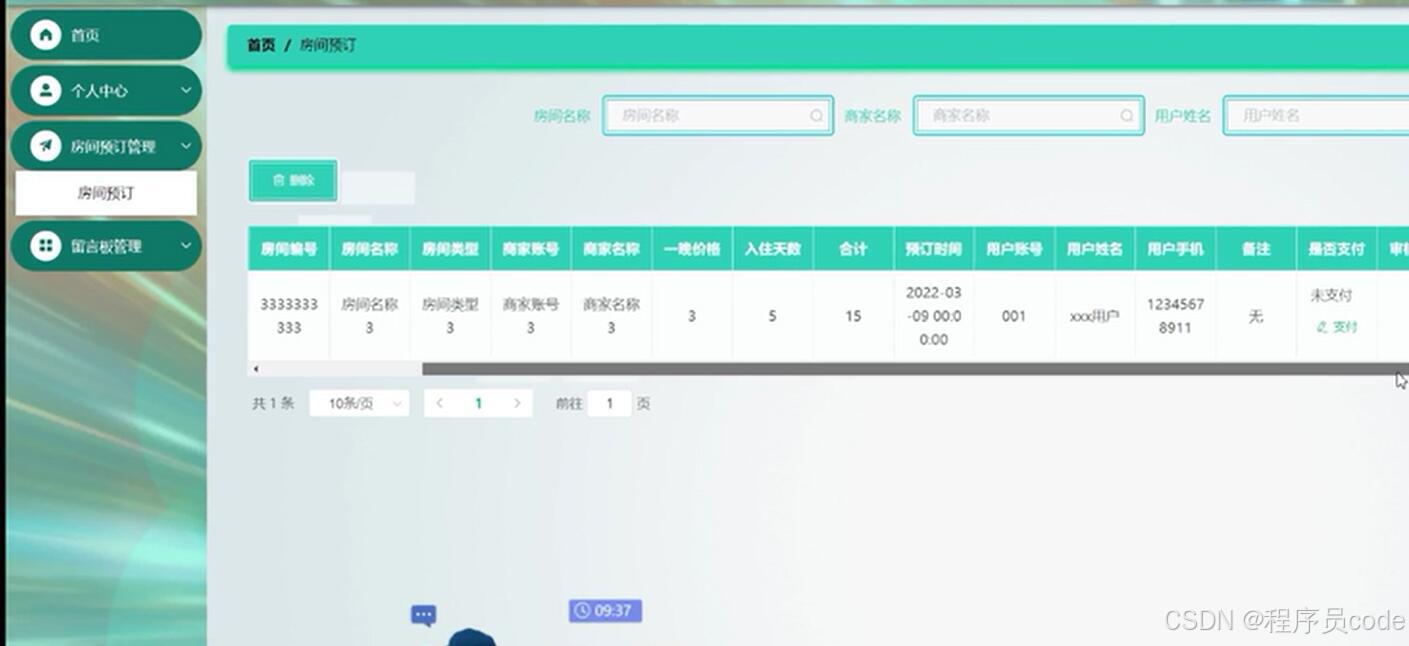Open the 10条/页 page-size dropdown
This screenshot has width=1409, height=646.
pos(358,402)
